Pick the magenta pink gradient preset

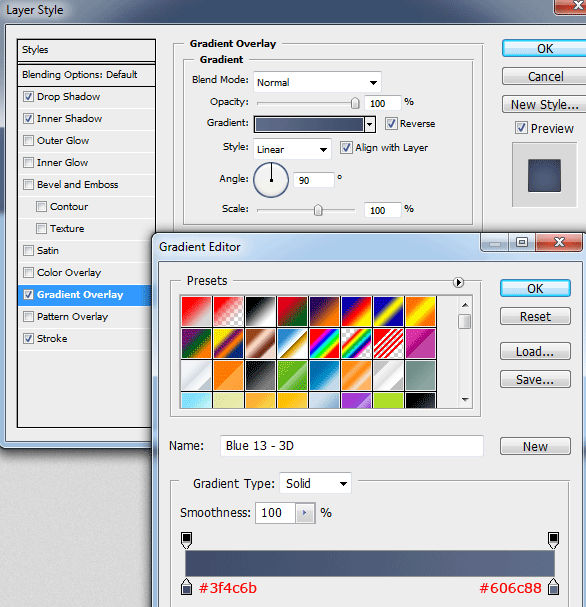click(x=421, y=343)
